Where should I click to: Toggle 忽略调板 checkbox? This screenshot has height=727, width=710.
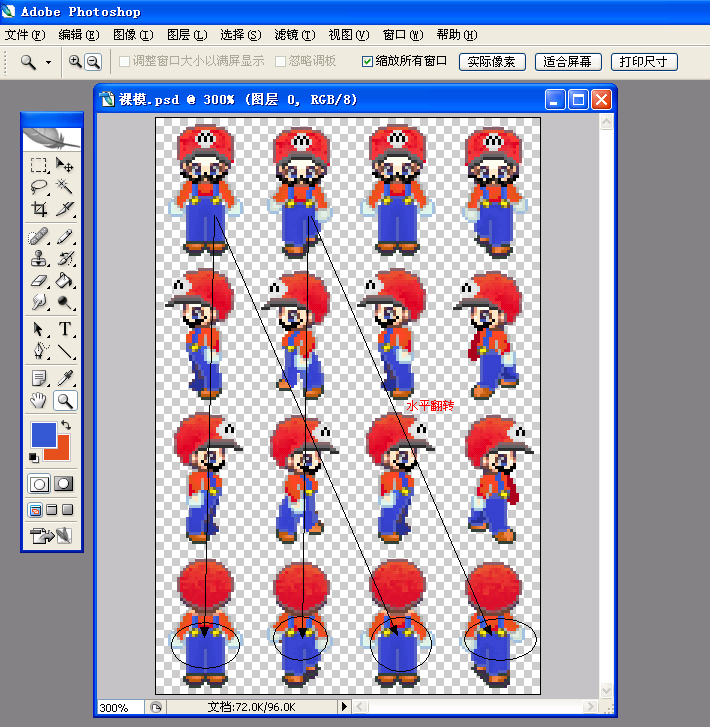click(280, 61)
